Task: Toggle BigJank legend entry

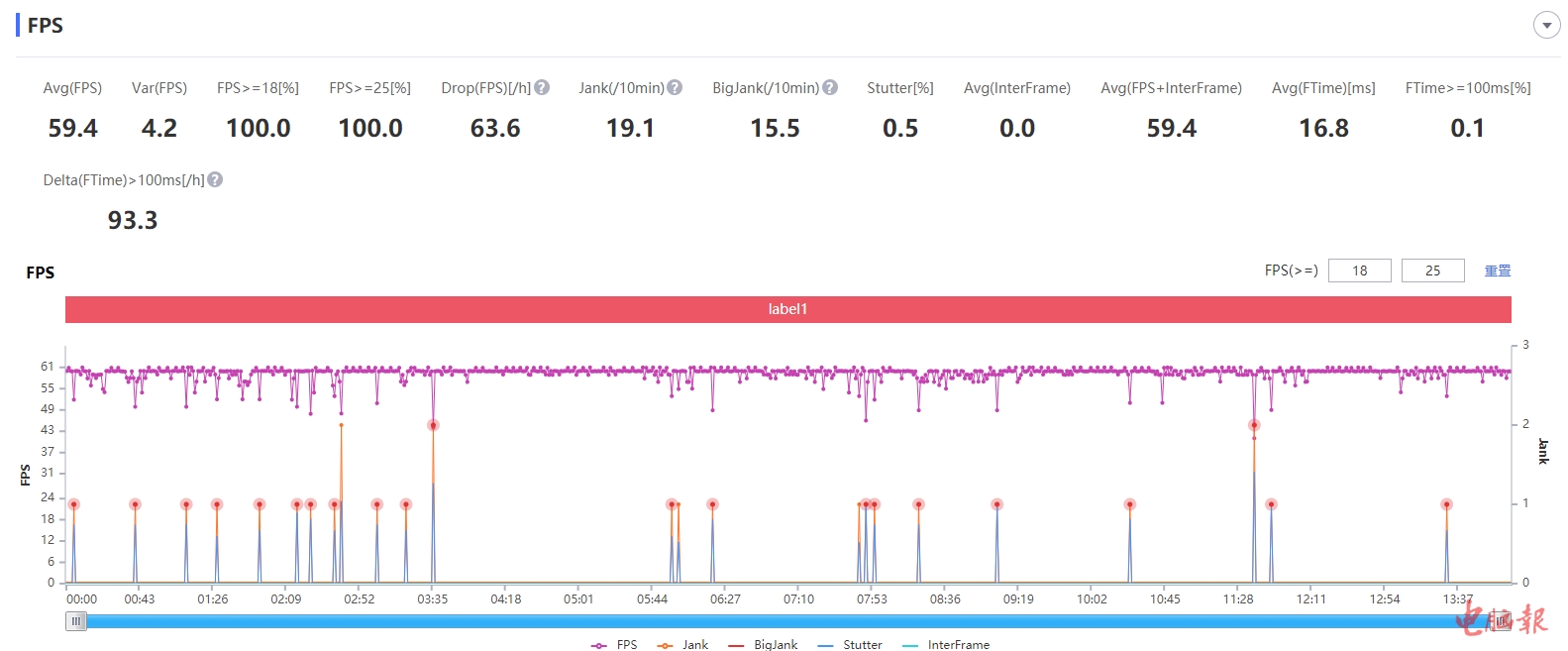Action: tap(763, 645)
